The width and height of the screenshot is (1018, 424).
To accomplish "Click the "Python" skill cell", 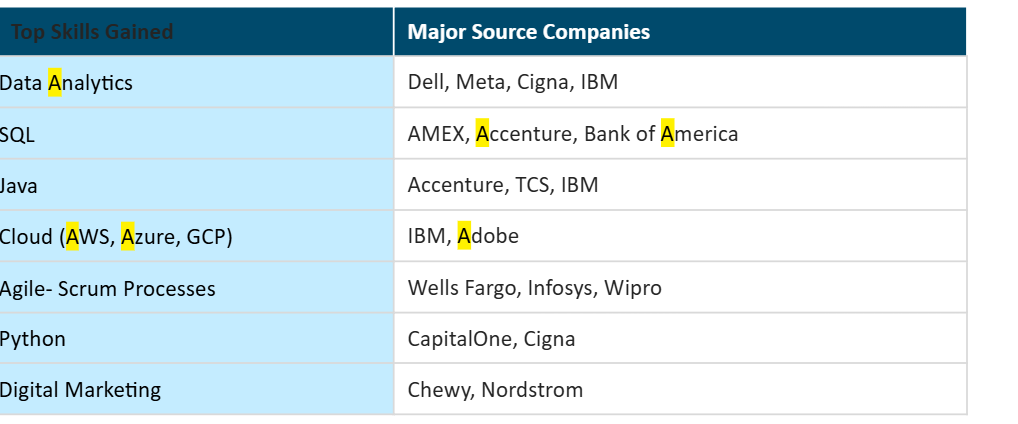I will pos(33,339).
